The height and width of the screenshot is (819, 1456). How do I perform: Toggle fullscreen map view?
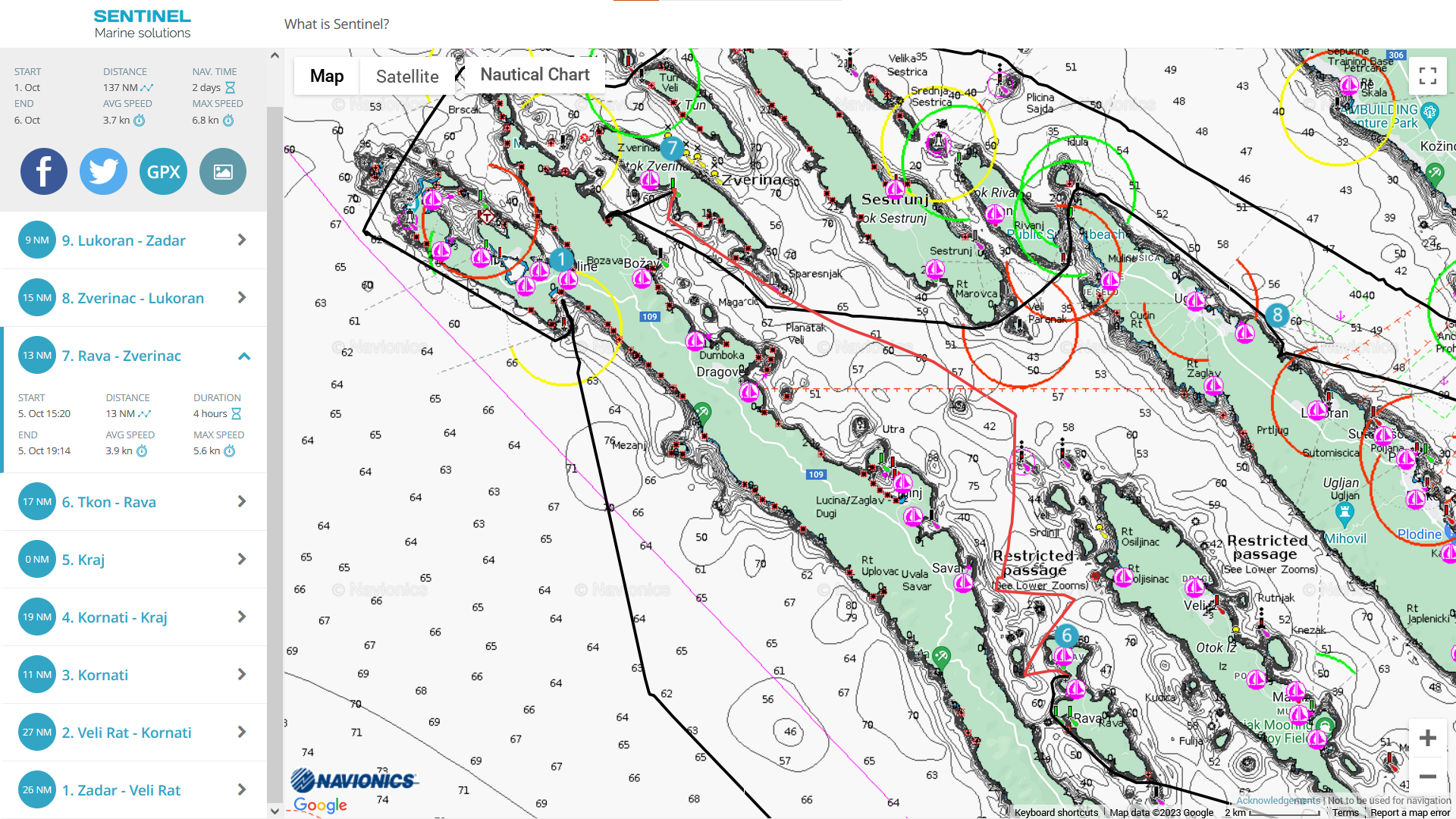click(1427, 76)
